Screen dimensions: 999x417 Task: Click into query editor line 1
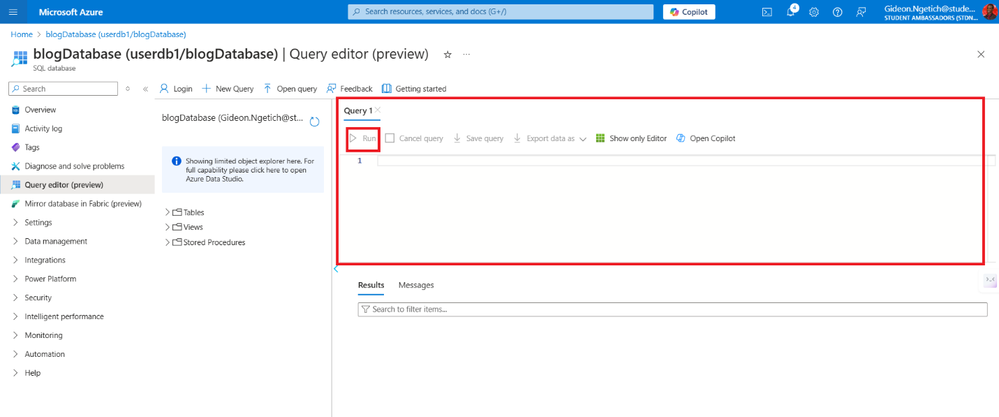pyautogui.click(x=682, y=160)
